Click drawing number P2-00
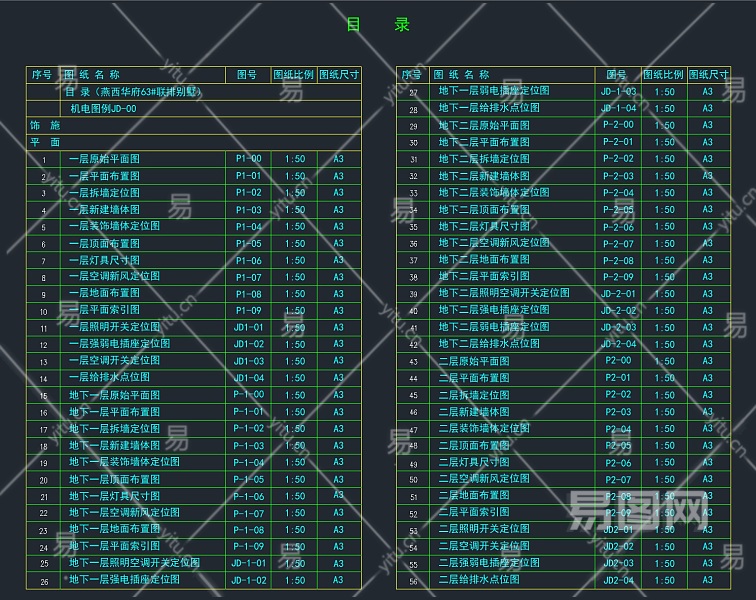Screen dimensions: 756x600 [618, 361]
